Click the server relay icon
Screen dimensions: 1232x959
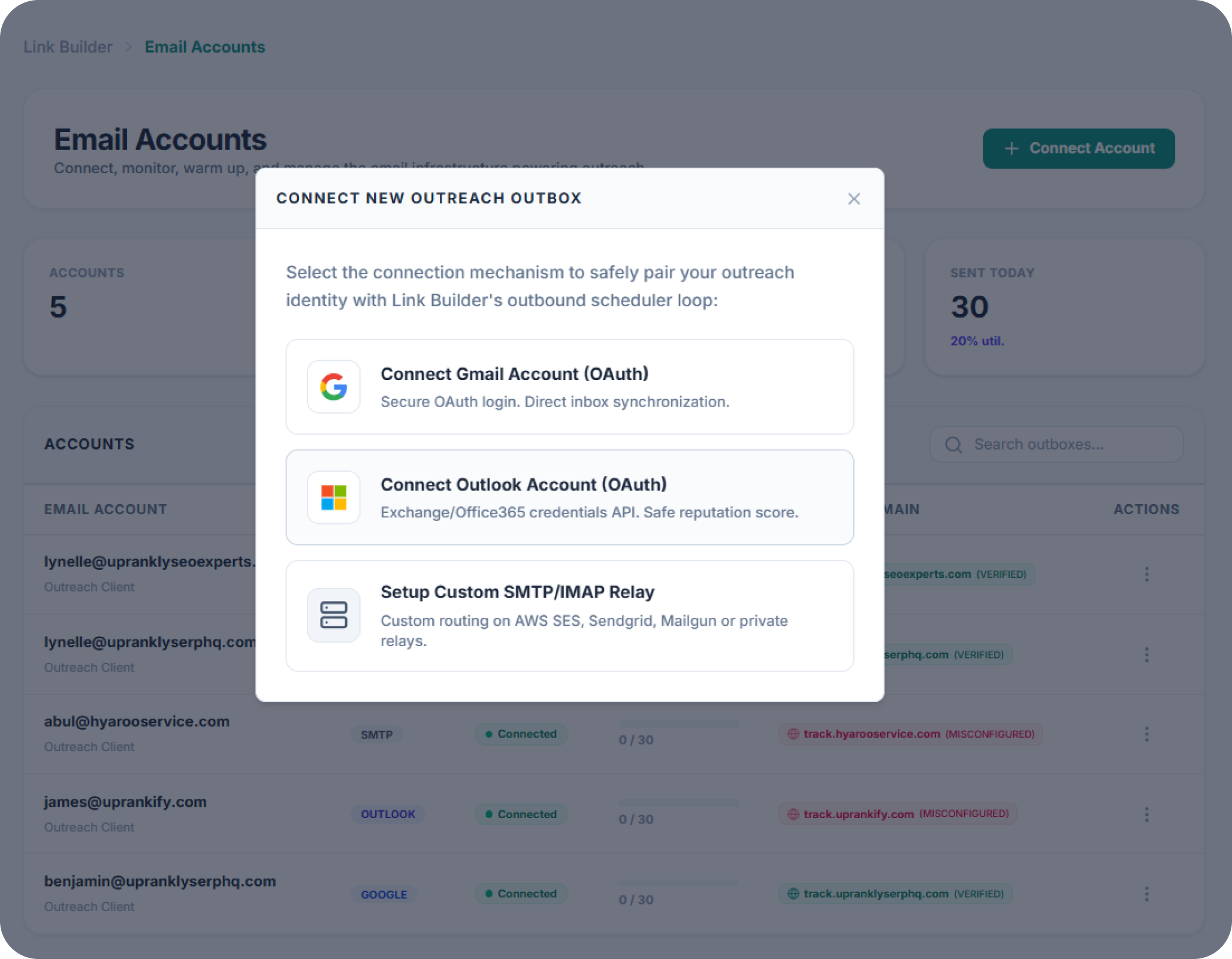point(334,615)
